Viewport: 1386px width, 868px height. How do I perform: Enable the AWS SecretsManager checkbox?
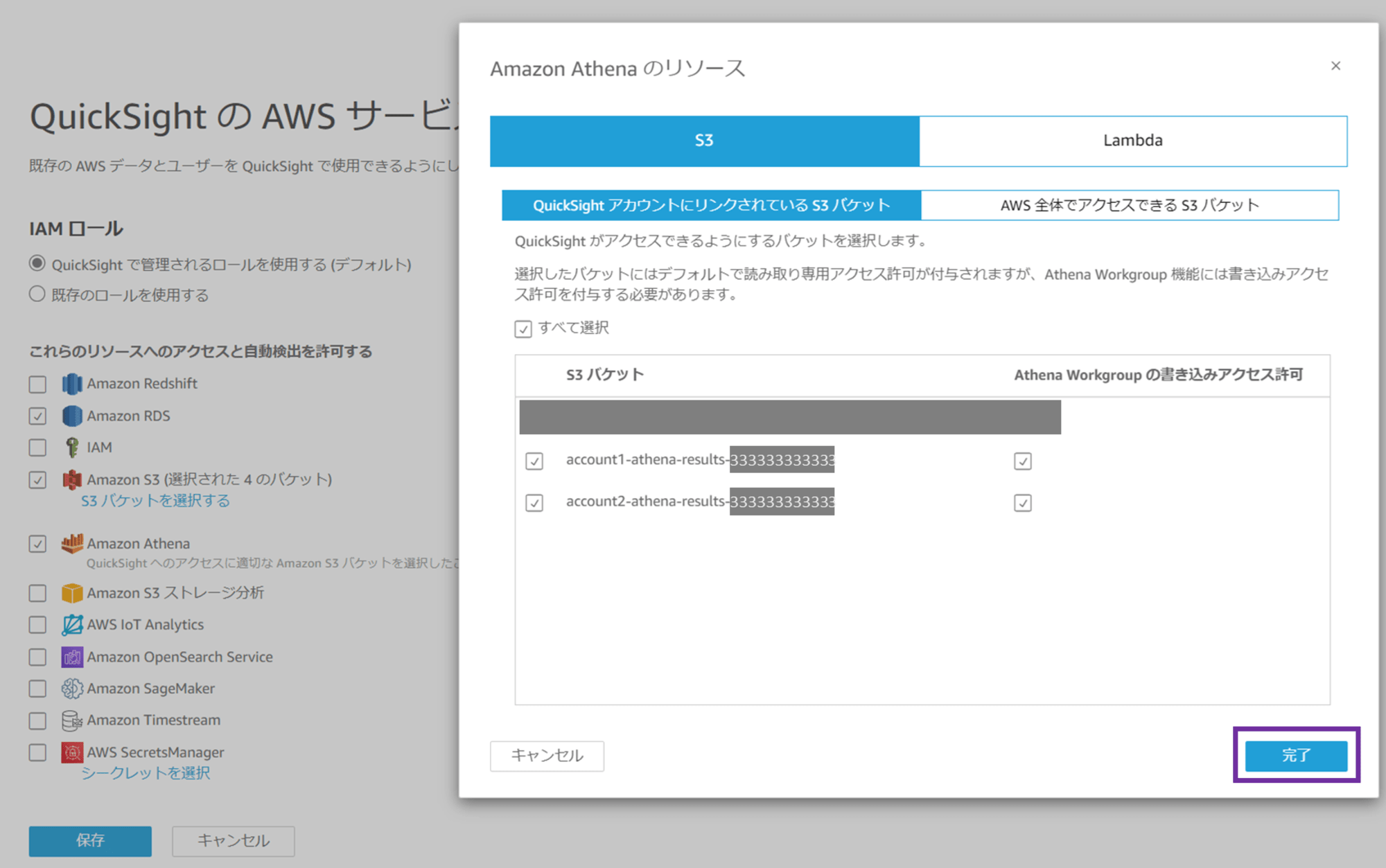37,753
